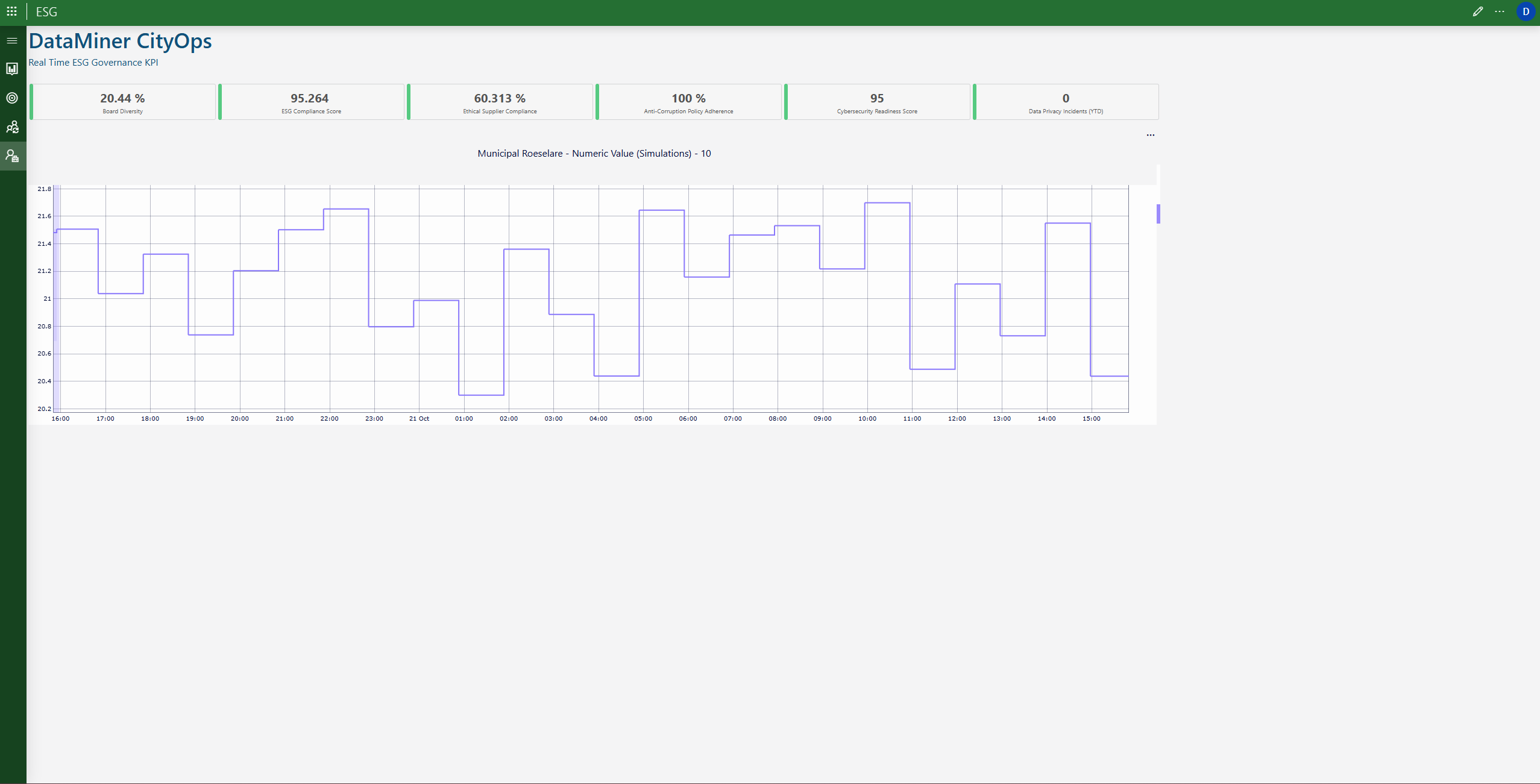1540x784 pixels.
Task: Open the bar chart report page
Action: pyautogui.click(x=12, y=69)
